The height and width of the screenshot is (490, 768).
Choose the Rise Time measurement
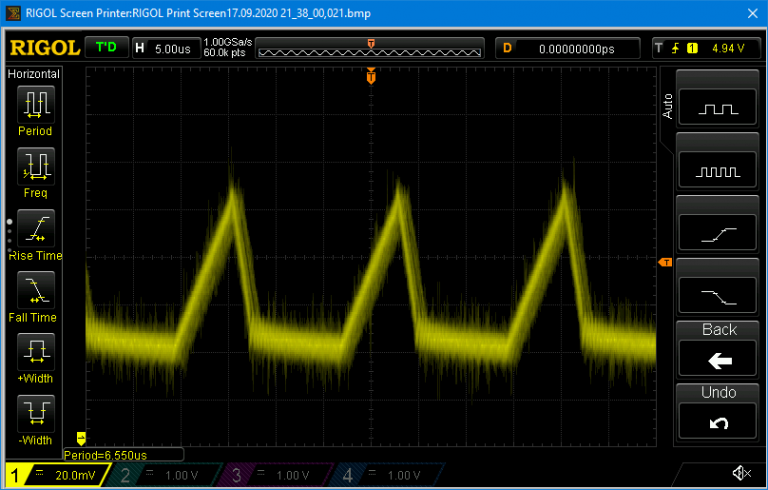[37, 227]
